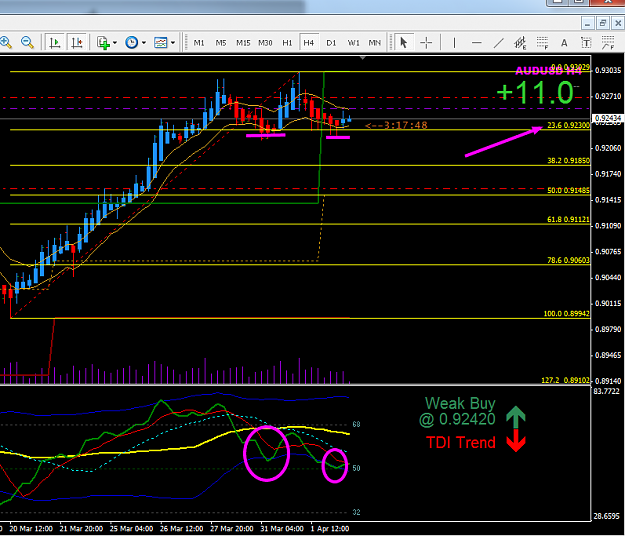Click the indicator level 68 label
This screenshot has width=625, height=536.
pos(356,424)
